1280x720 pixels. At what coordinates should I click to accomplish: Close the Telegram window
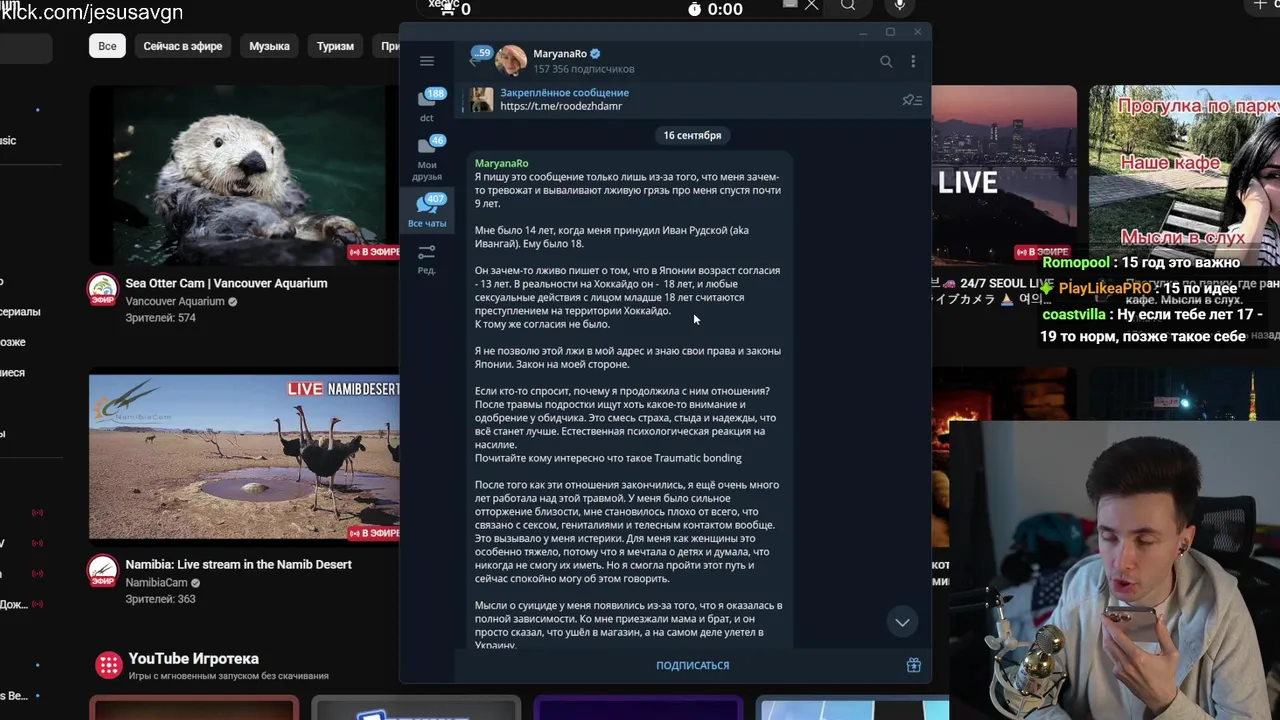(917, 32)
